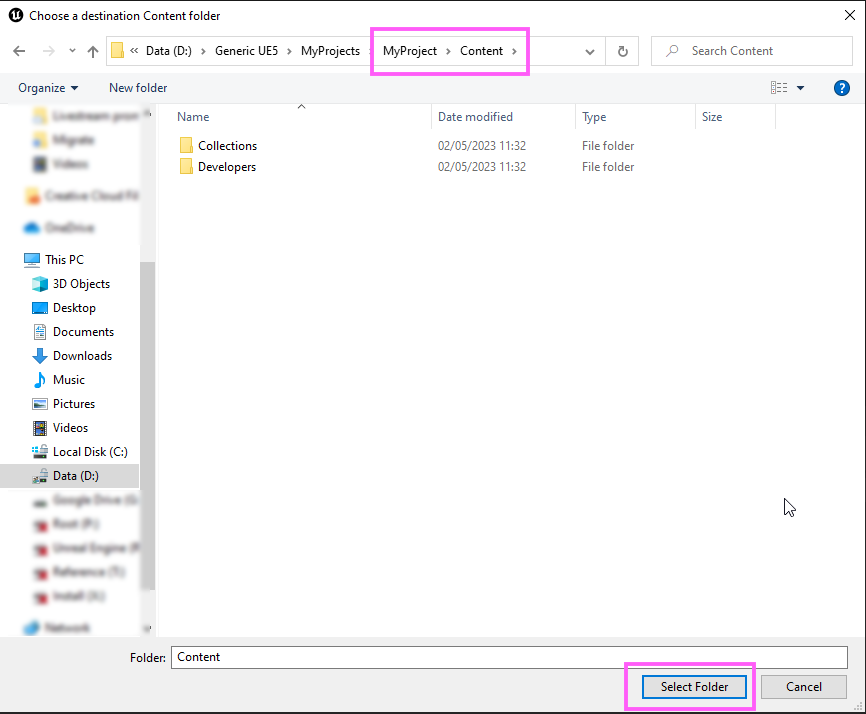Click the This PC computer icon
This screenshot has width=866, height=714.
[32, 260]
